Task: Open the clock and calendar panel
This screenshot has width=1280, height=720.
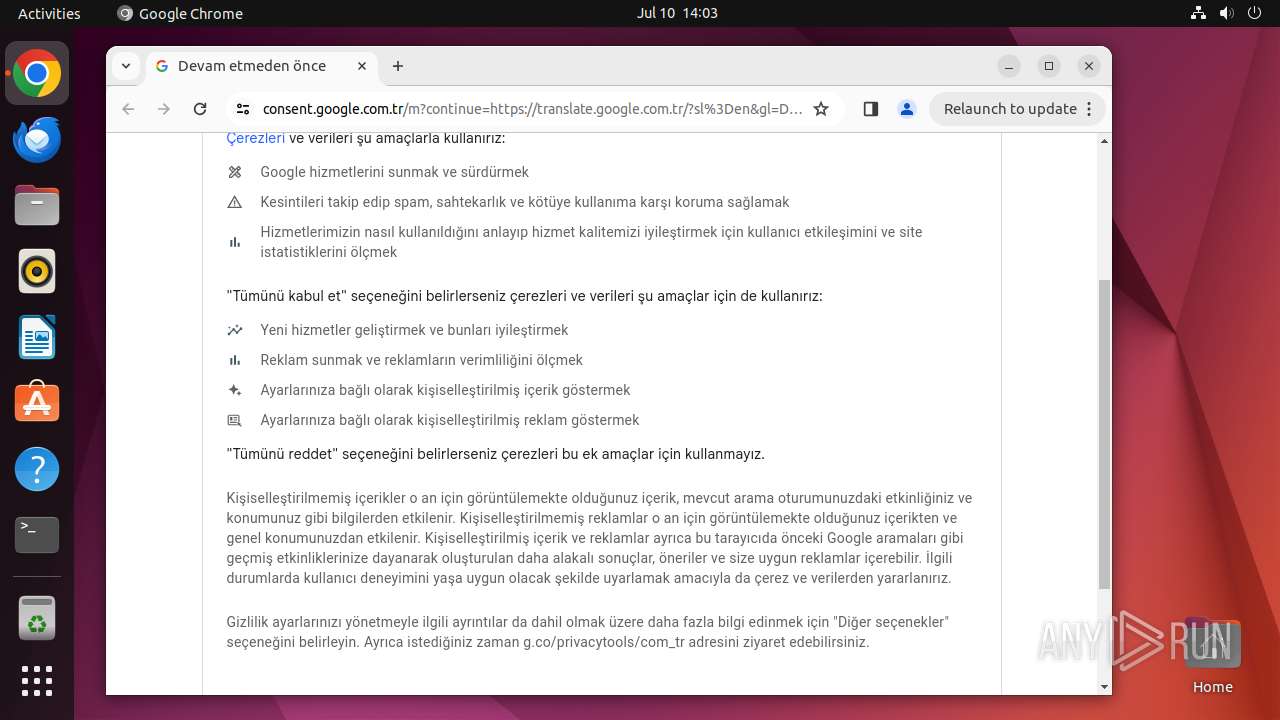Action: tap(677, 13)
